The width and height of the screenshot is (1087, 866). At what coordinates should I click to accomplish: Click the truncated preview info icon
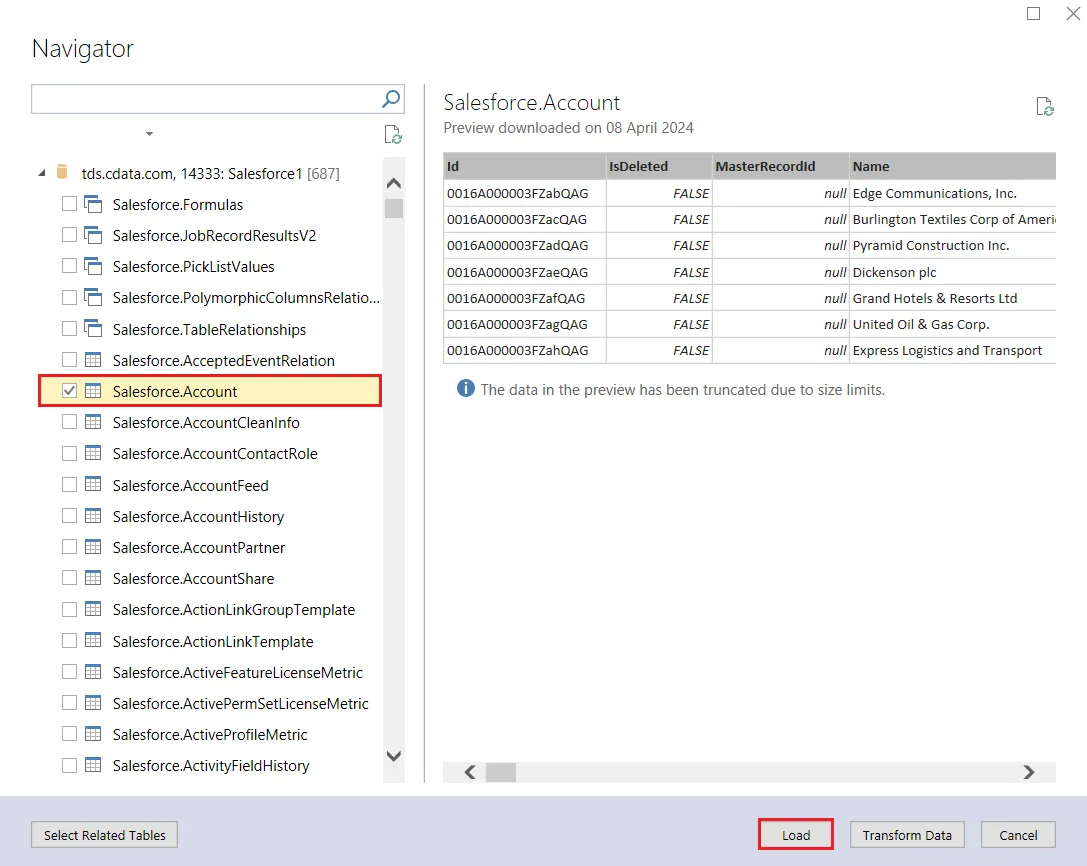(465, 389)
